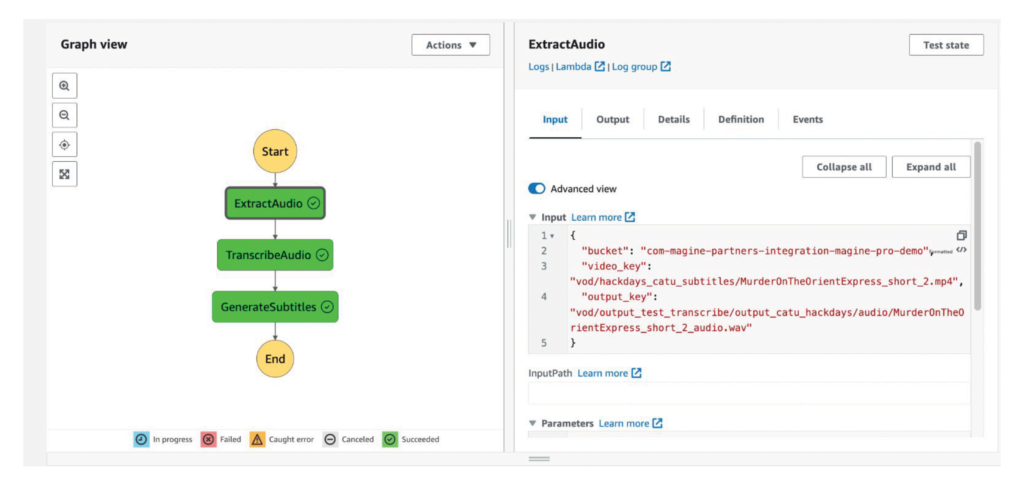Click the code format icon beside the JSON
This screenshot has height=485, width=1024.
pyautogui.click(x=961, y=250)
